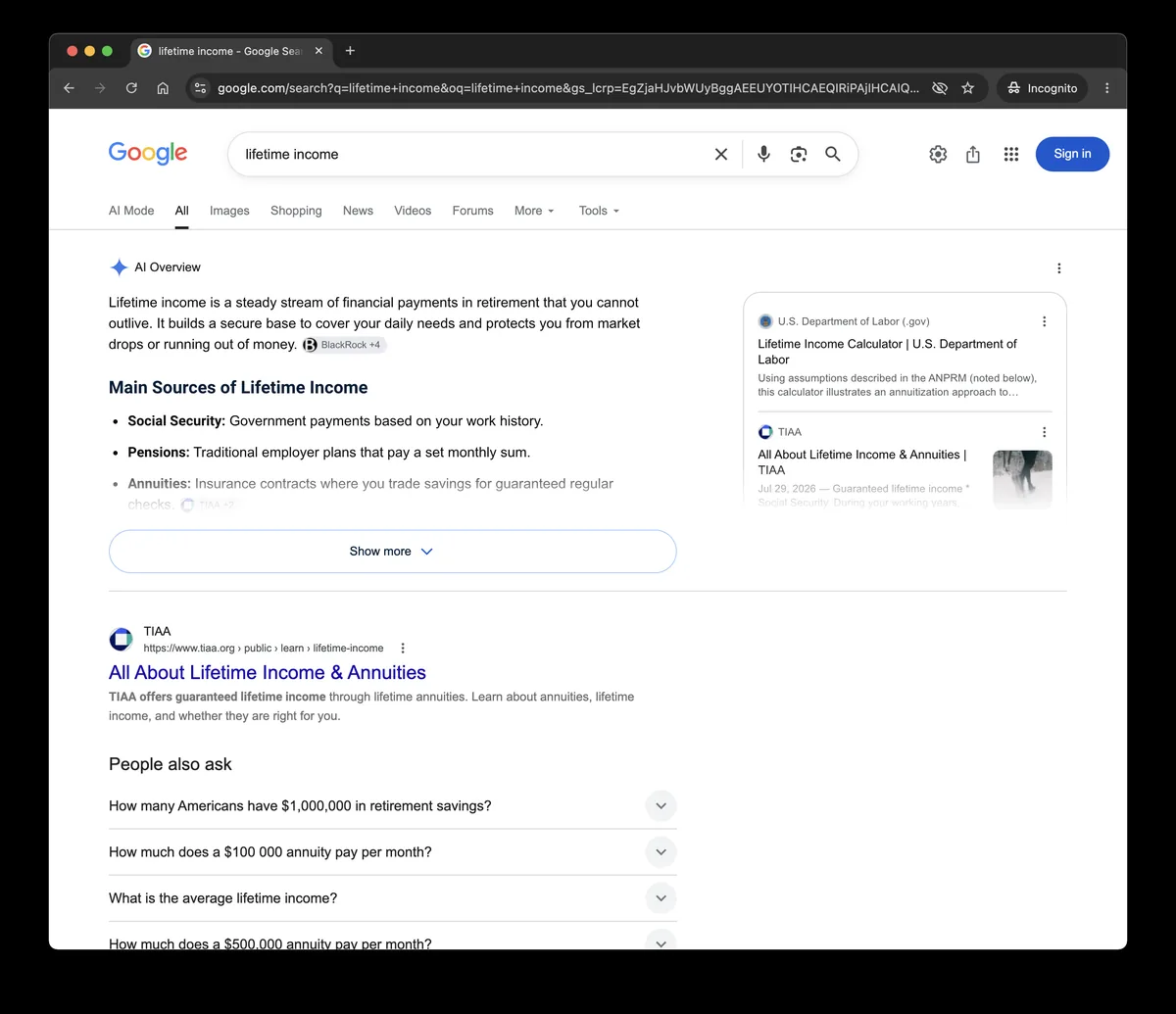Click the People also ask heading
This screenshot has width=1176, height=1014.
click(x=171, y=764)
